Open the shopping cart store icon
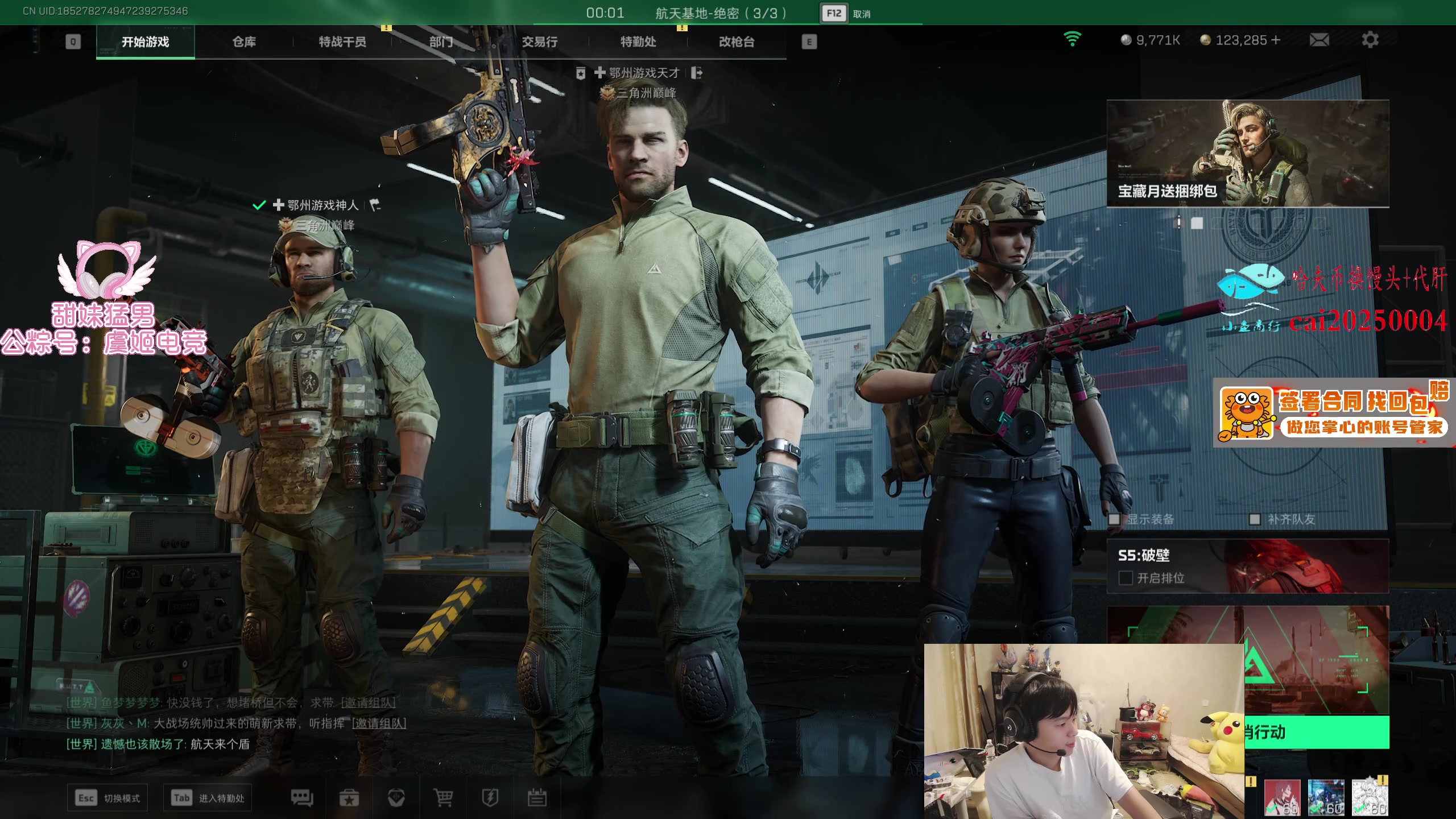This screenshot has height=819, width=1456. (443, 798)
